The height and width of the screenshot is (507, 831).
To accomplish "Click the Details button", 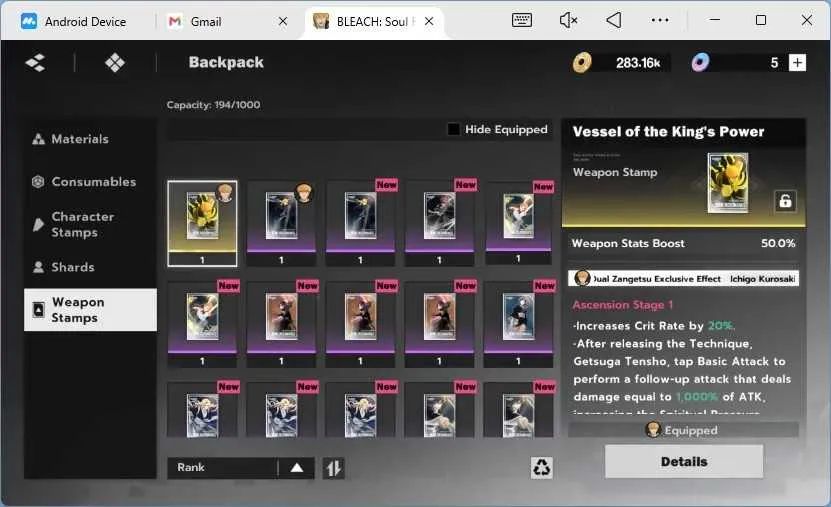I will click(684, 461).
